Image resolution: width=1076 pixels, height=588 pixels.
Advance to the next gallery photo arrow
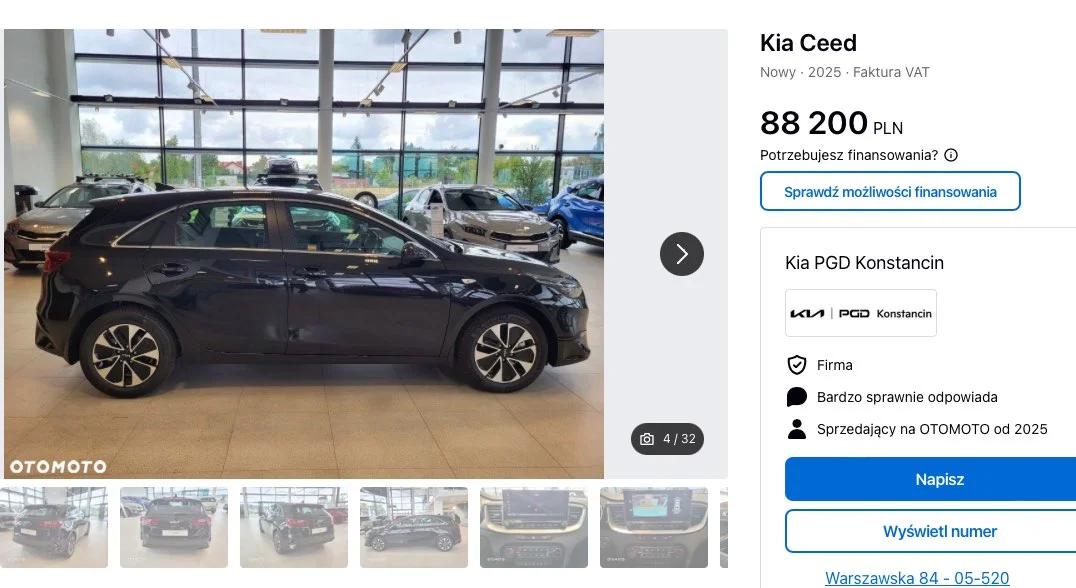tap(681, 254)
